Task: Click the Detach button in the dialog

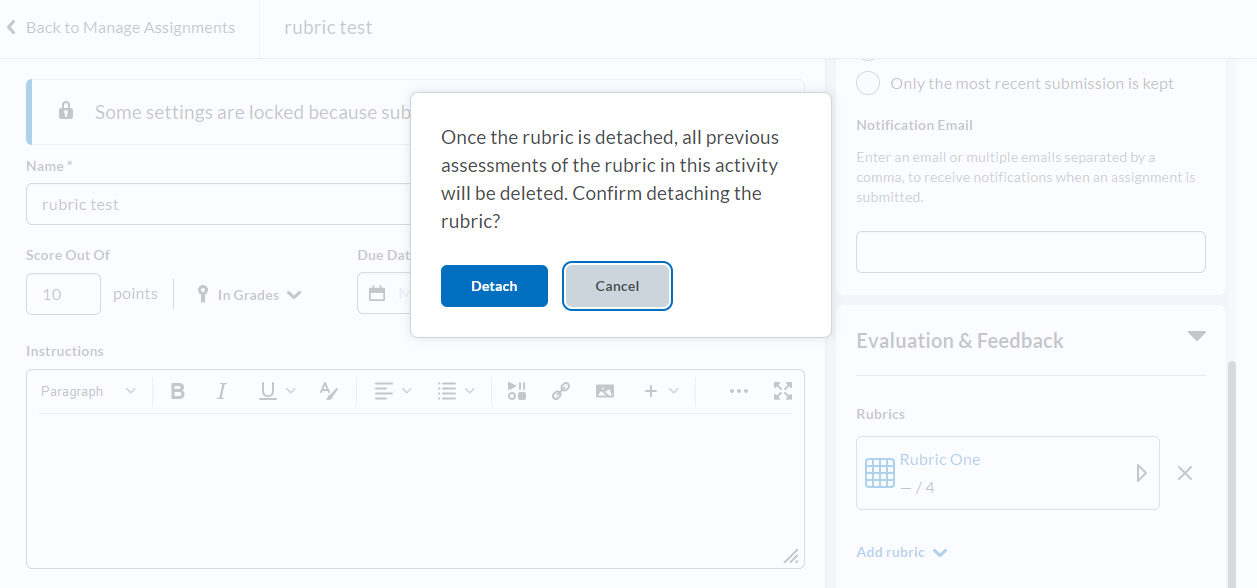Action: point(494,286)
